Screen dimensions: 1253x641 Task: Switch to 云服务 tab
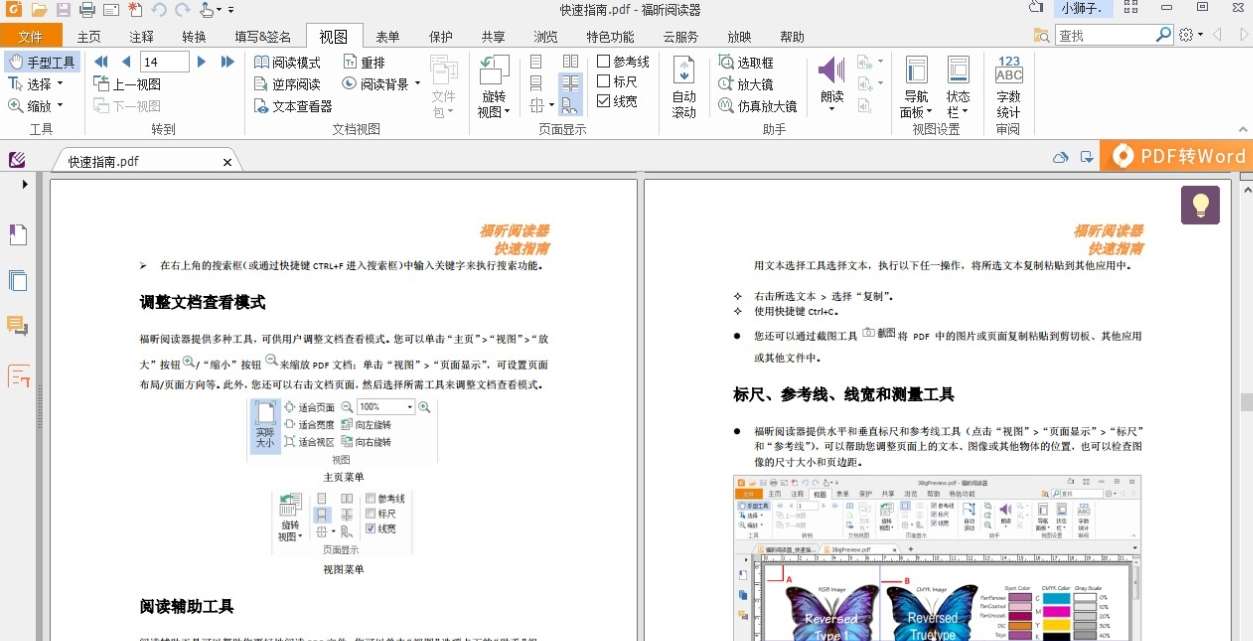(680, 37)
